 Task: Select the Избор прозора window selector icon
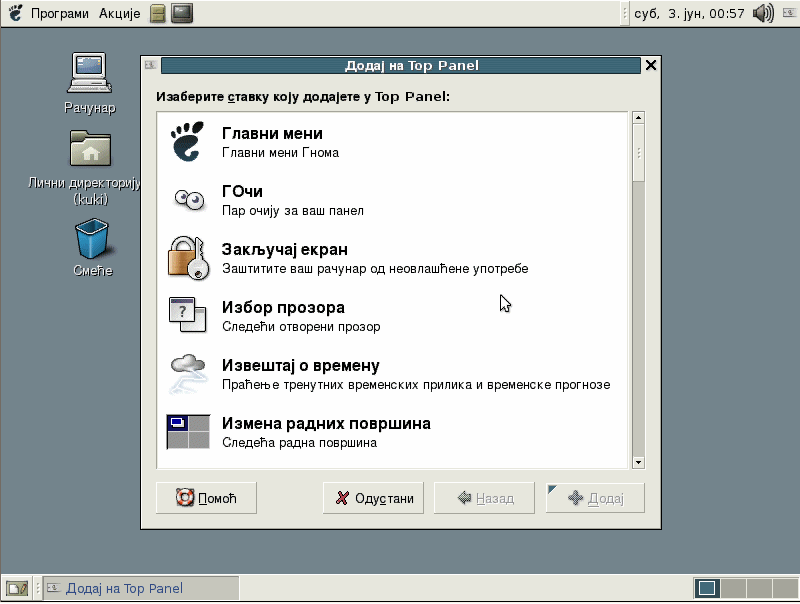[187, 315]
